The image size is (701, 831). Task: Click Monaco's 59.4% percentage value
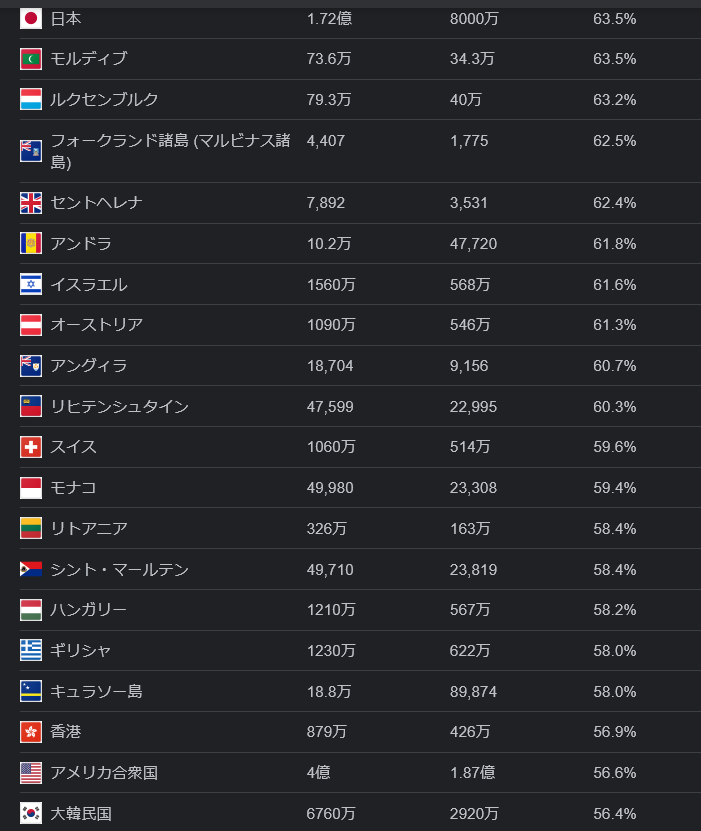[x=614, y=488]
